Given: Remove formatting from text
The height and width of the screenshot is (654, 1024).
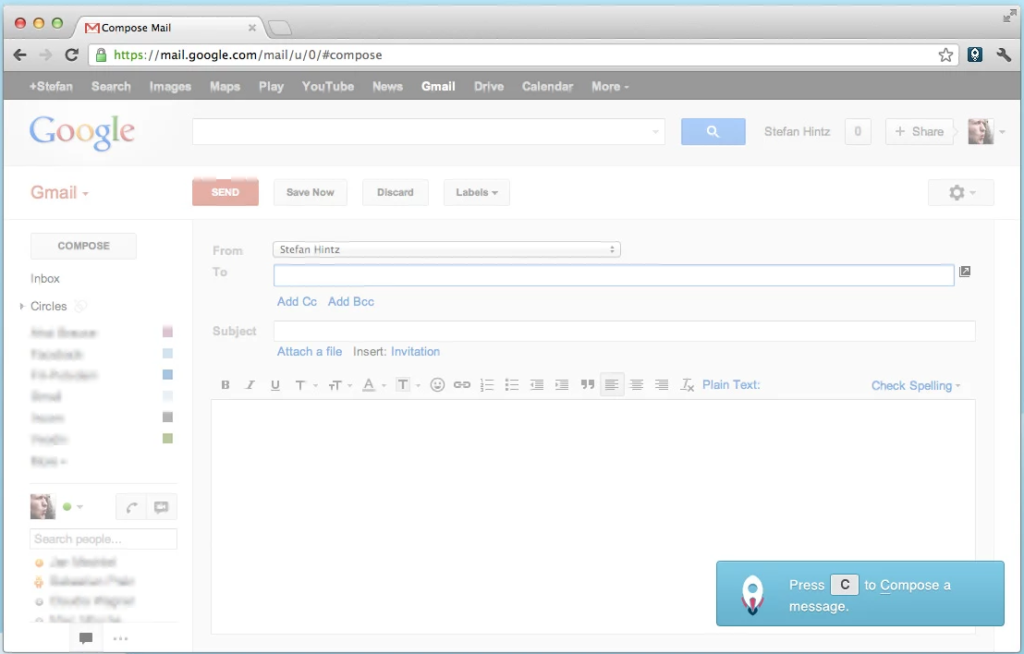Looking at the screenshot, I should pyautogui.click(x=687, y=385).
